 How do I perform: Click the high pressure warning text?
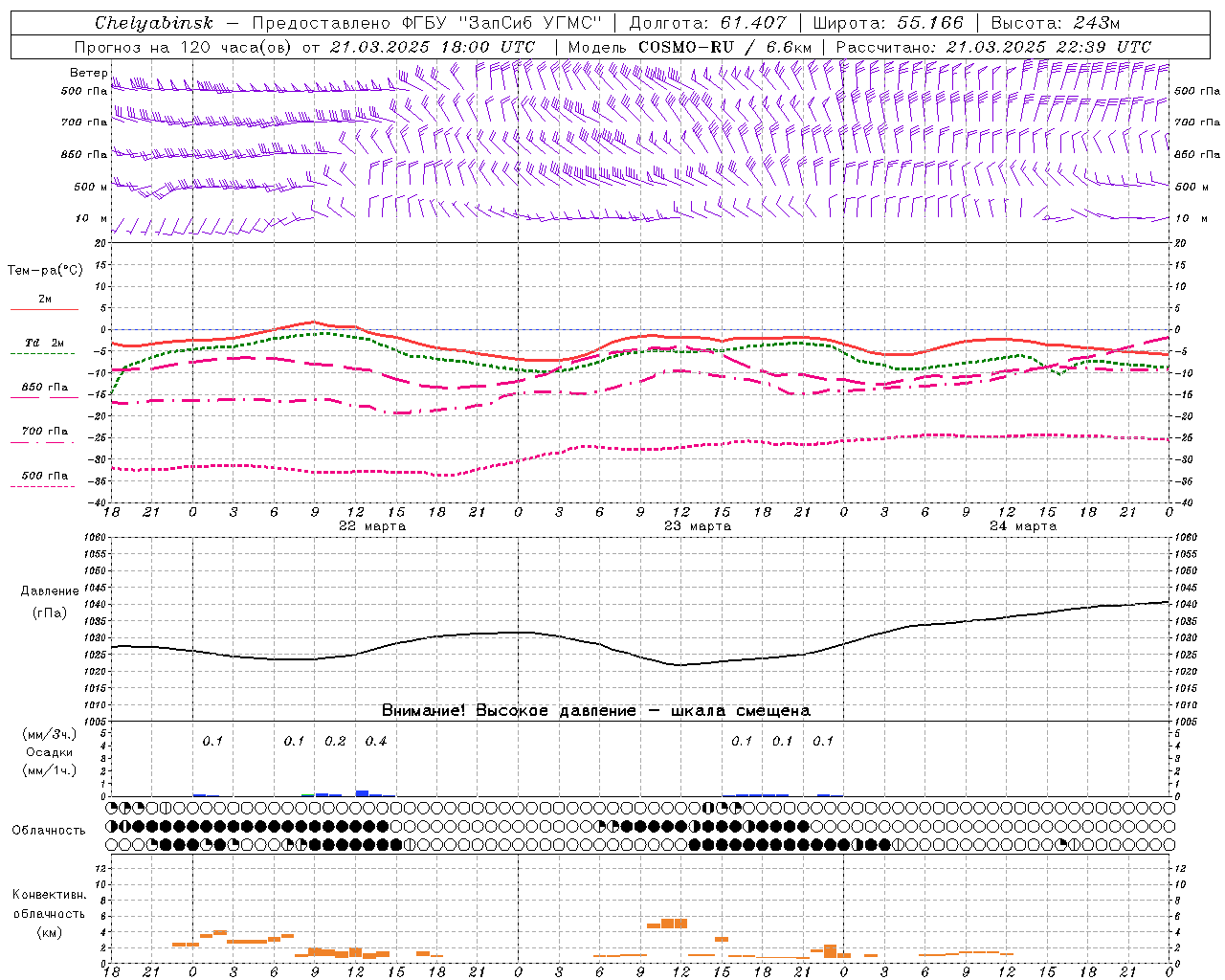click(x=595, y=710)
